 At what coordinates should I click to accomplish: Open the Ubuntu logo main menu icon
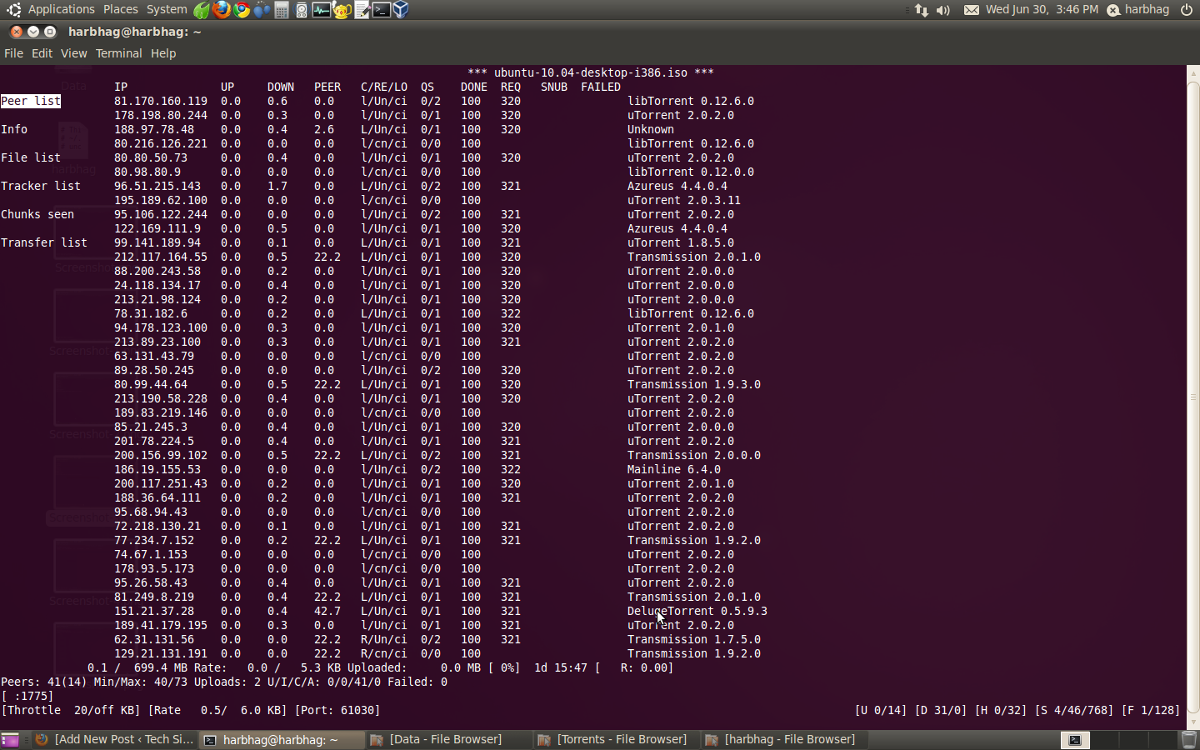pyautogui.click(x=13, y=9)
